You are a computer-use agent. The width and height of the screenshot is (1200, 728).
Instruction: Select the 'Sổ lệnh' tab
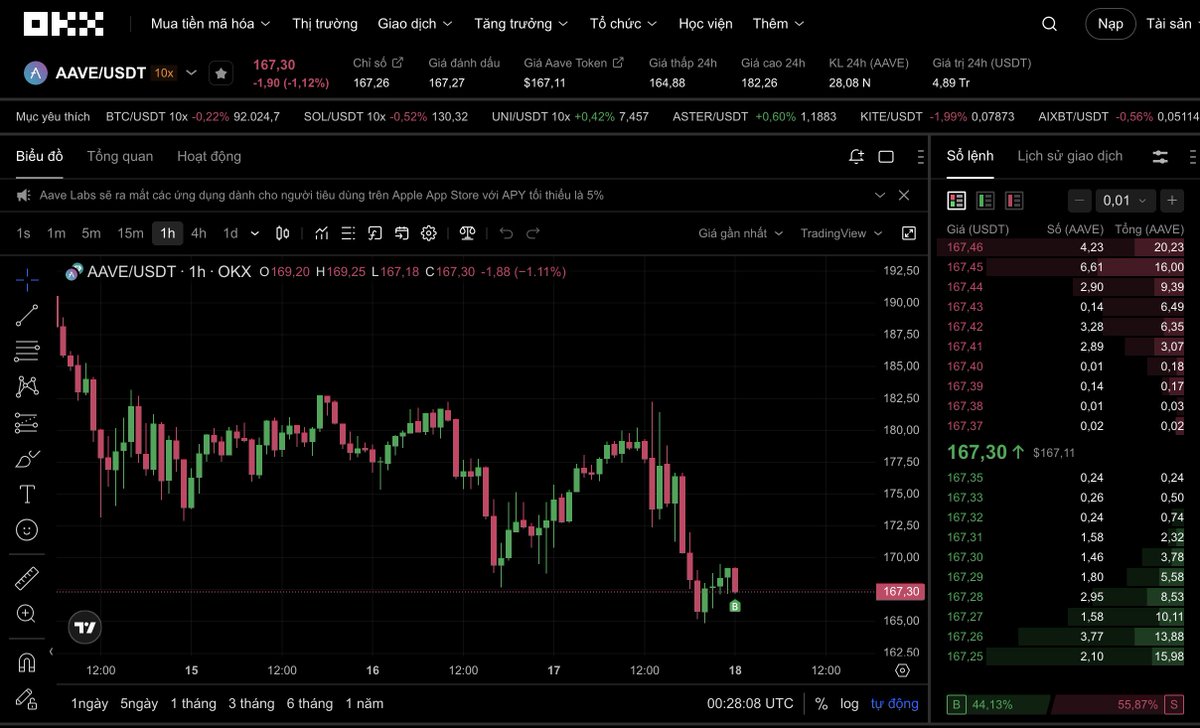pos(970,156)
